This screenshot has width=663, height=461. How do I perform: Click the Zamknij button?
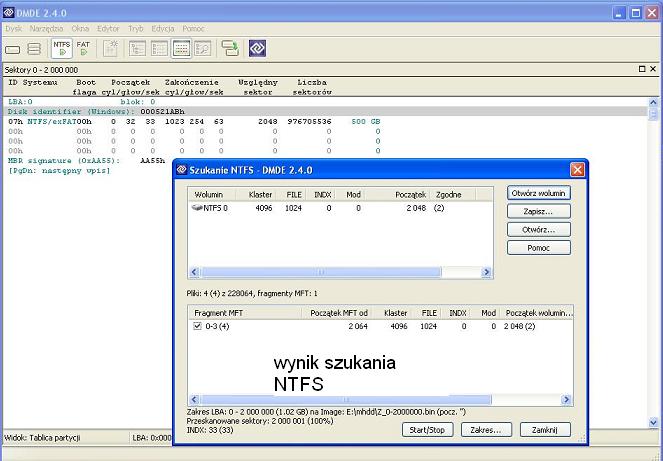(x=545, y=430)
